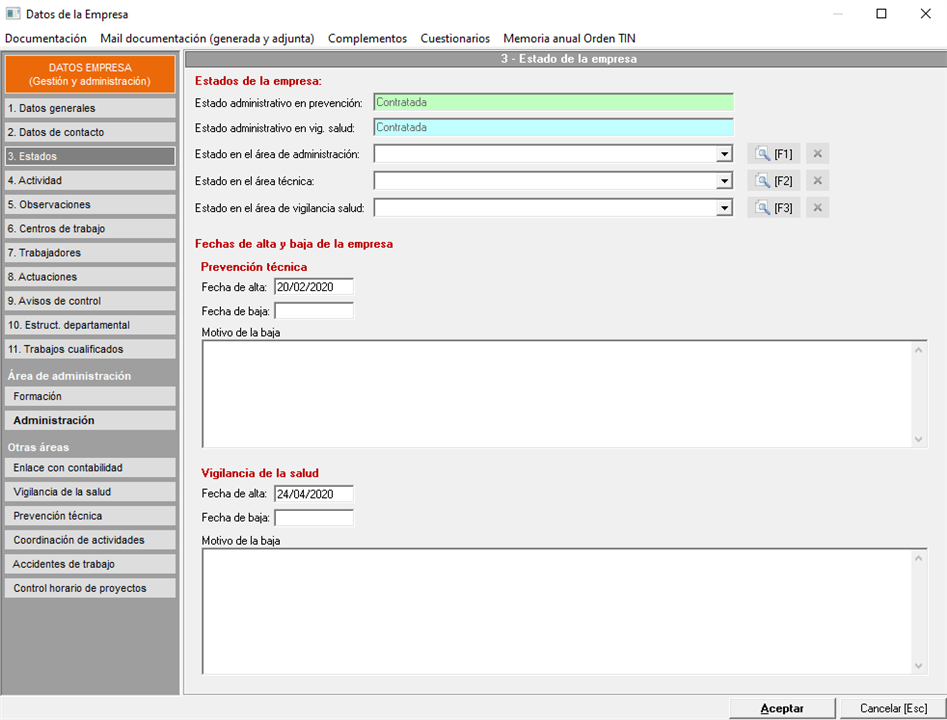Image resolution: width=947 pixels, height=720 pixels.
Task: Expand 'Estado en el área de vigilancia salud' dropdown
Action: [724, 208]
